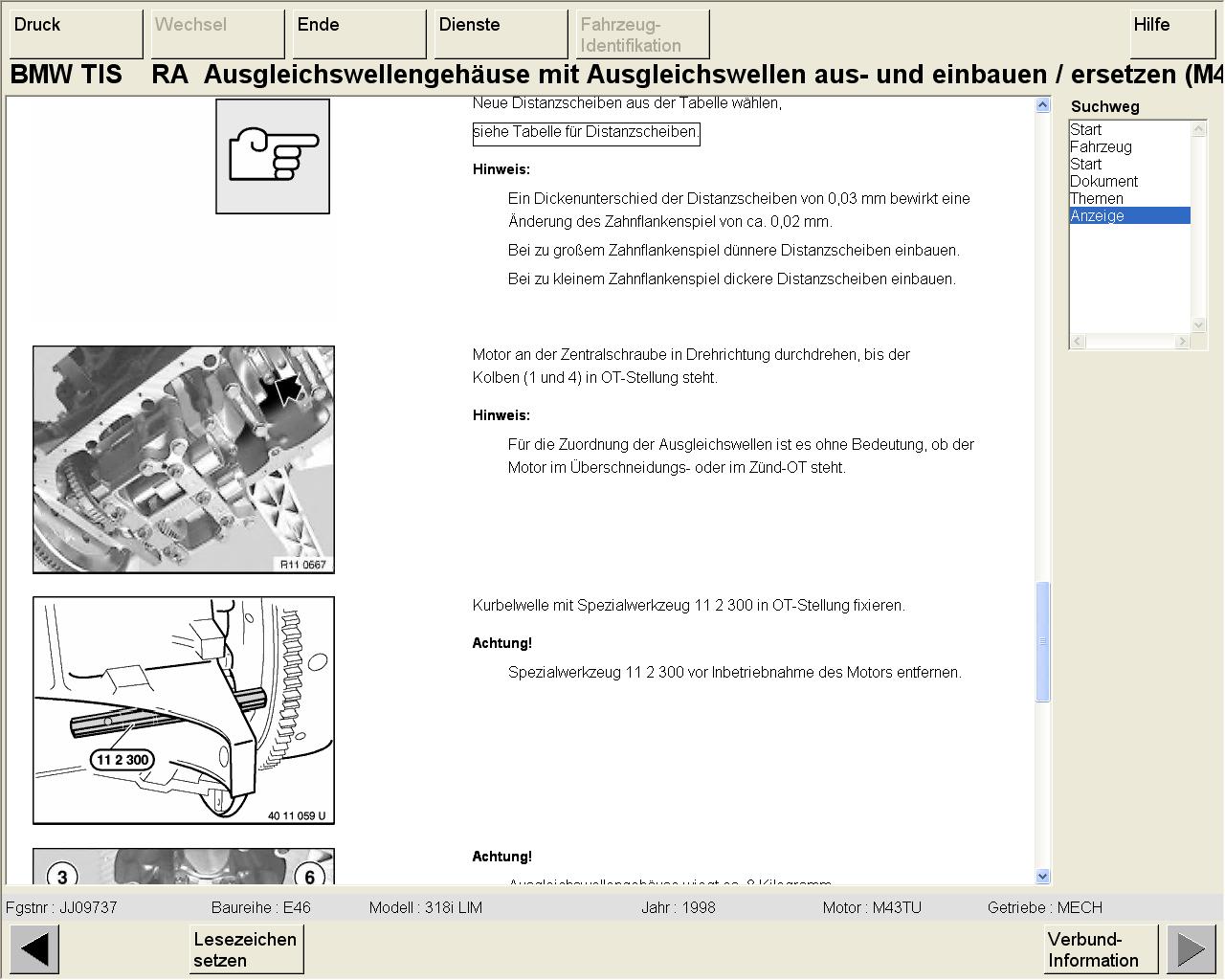Click the 'BMW TIS' title text

point(66,75)
